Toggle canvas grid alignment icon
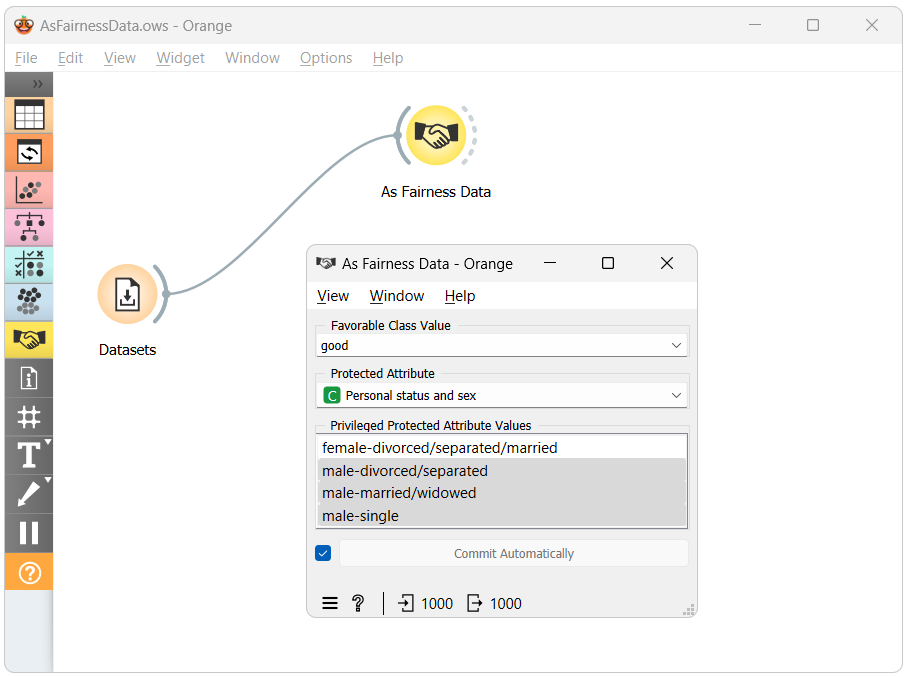Screen dimensions: 907x677 pyautogui.click(x=29, y=417)
